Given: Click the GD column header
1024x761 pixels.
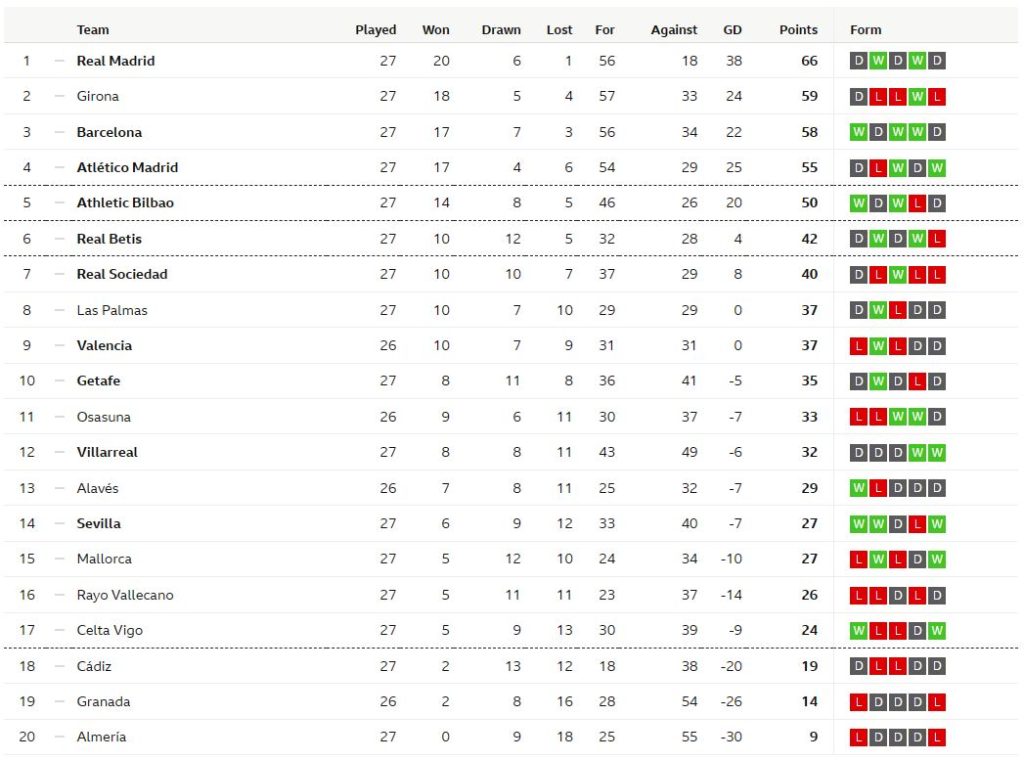Looking at the screenshot, I should (x=732, y=30).
